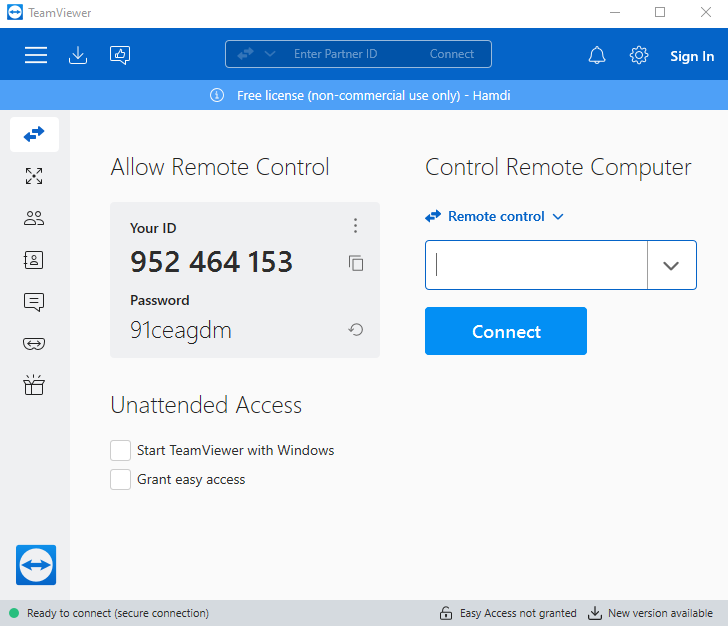Image resolution: width=728 pixels, height=626 pixels.
Task: Expand the partner ID history dropdown arrow
Action: (x=671, y=265)
